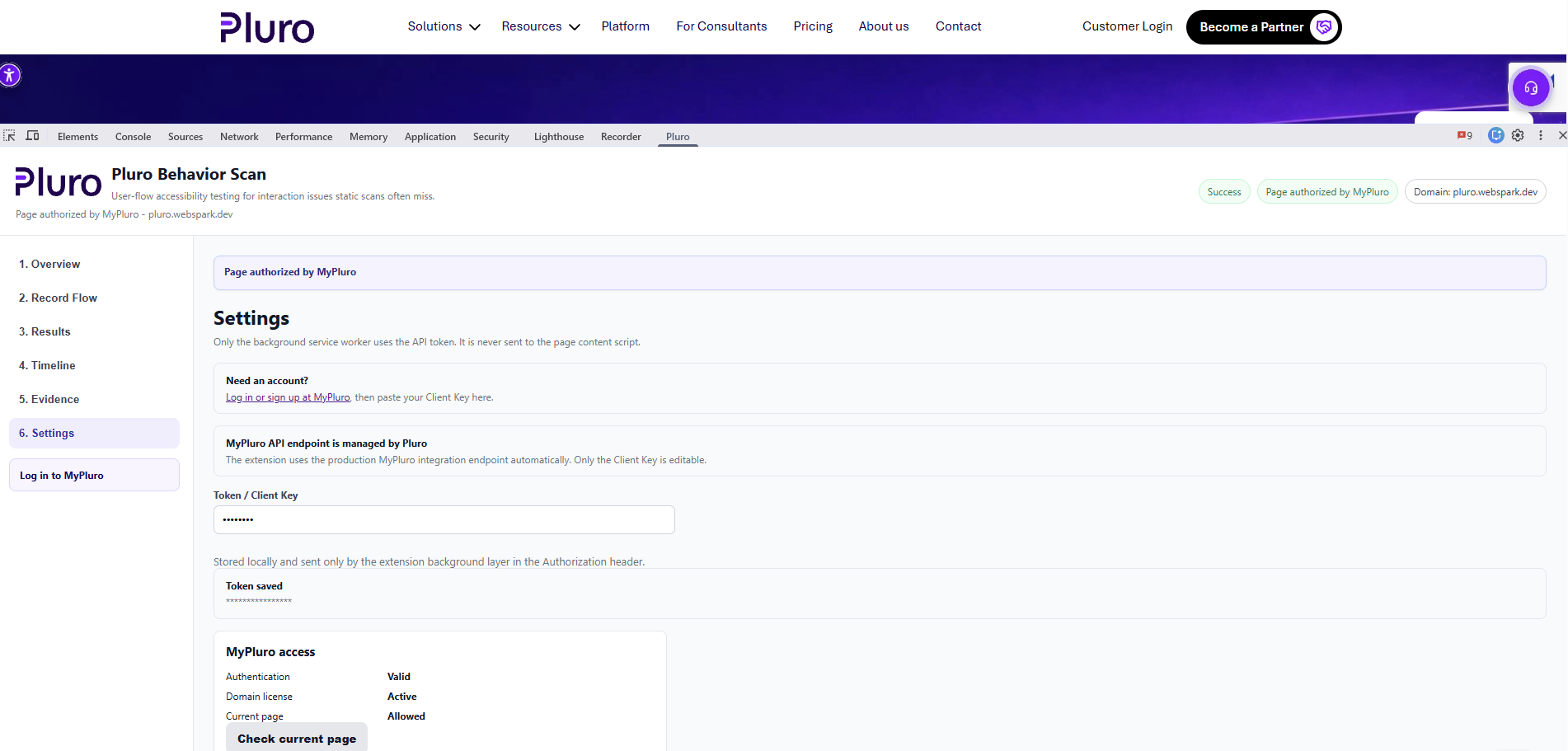Open the Network DevTools tab
Image resolution: width=1568 pixels, height=751 pixels.
(x=239, y=137)
